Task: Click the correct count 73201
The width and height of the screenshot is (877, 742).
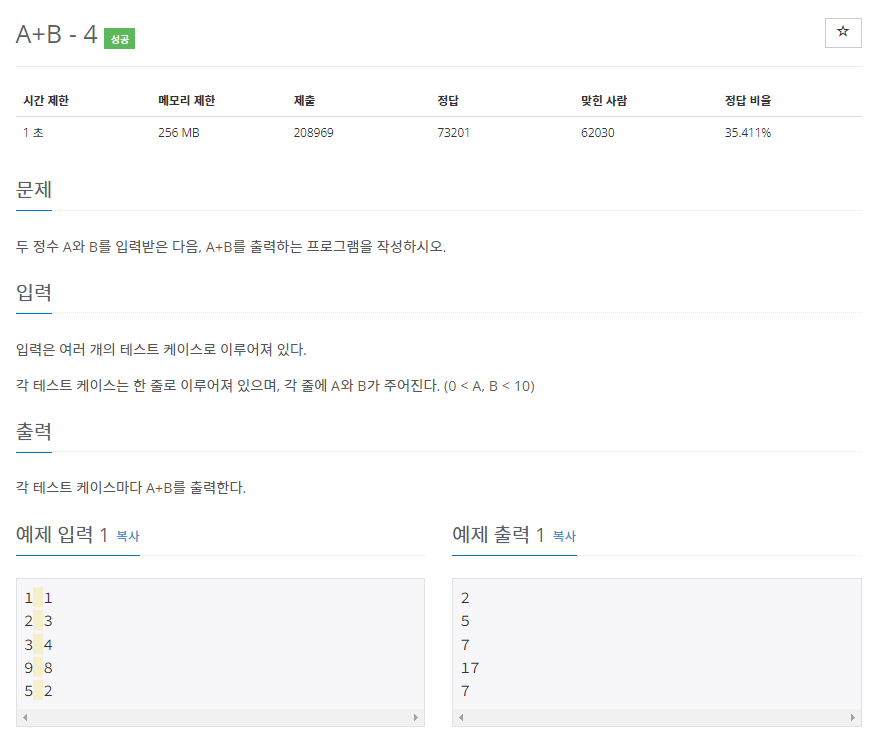Action: pyautogui.click(x=453, y=133)
